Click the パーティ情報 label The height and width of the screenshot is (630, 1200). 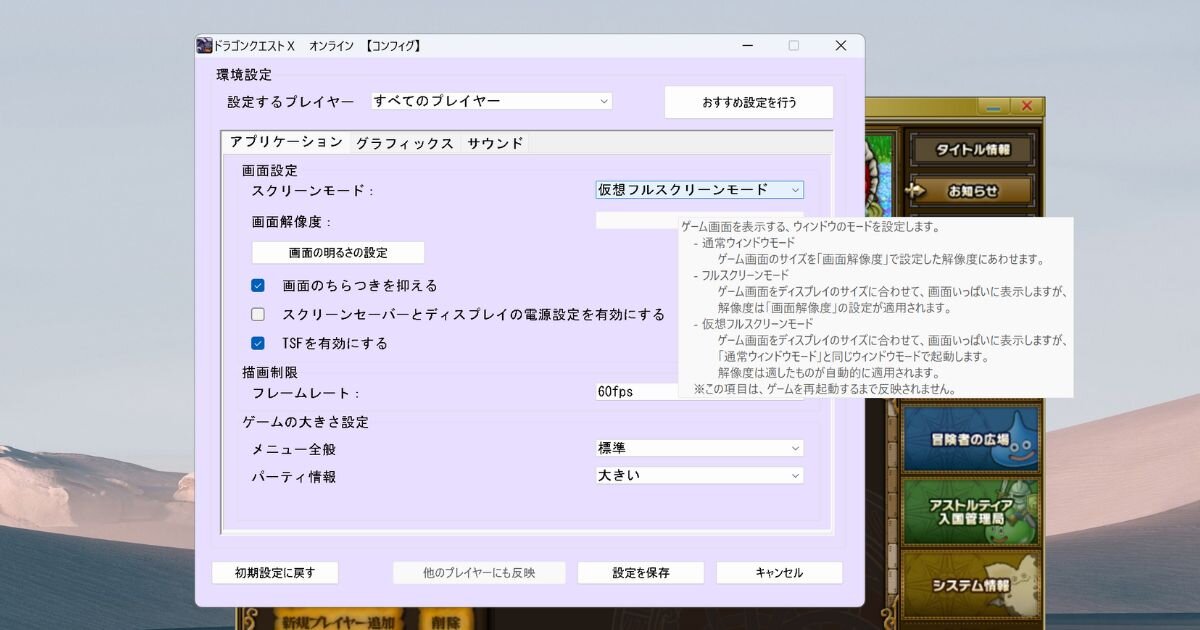[293, 477]
